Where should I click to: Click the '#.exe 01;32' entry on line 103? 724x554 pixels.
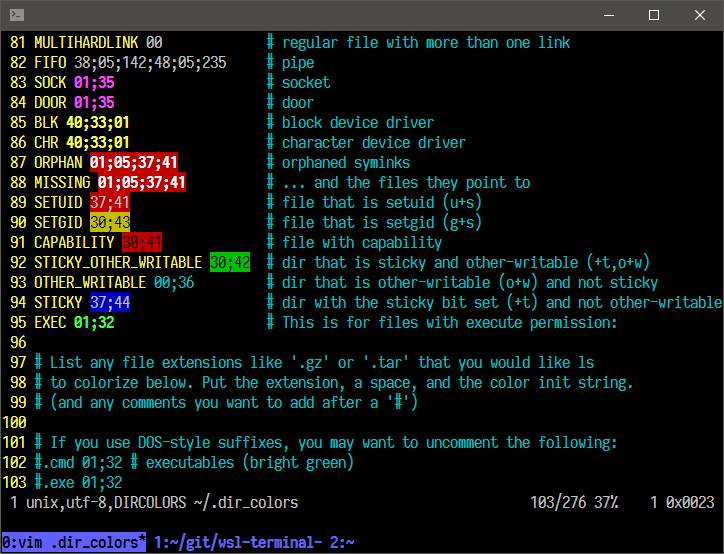point(78,482)
